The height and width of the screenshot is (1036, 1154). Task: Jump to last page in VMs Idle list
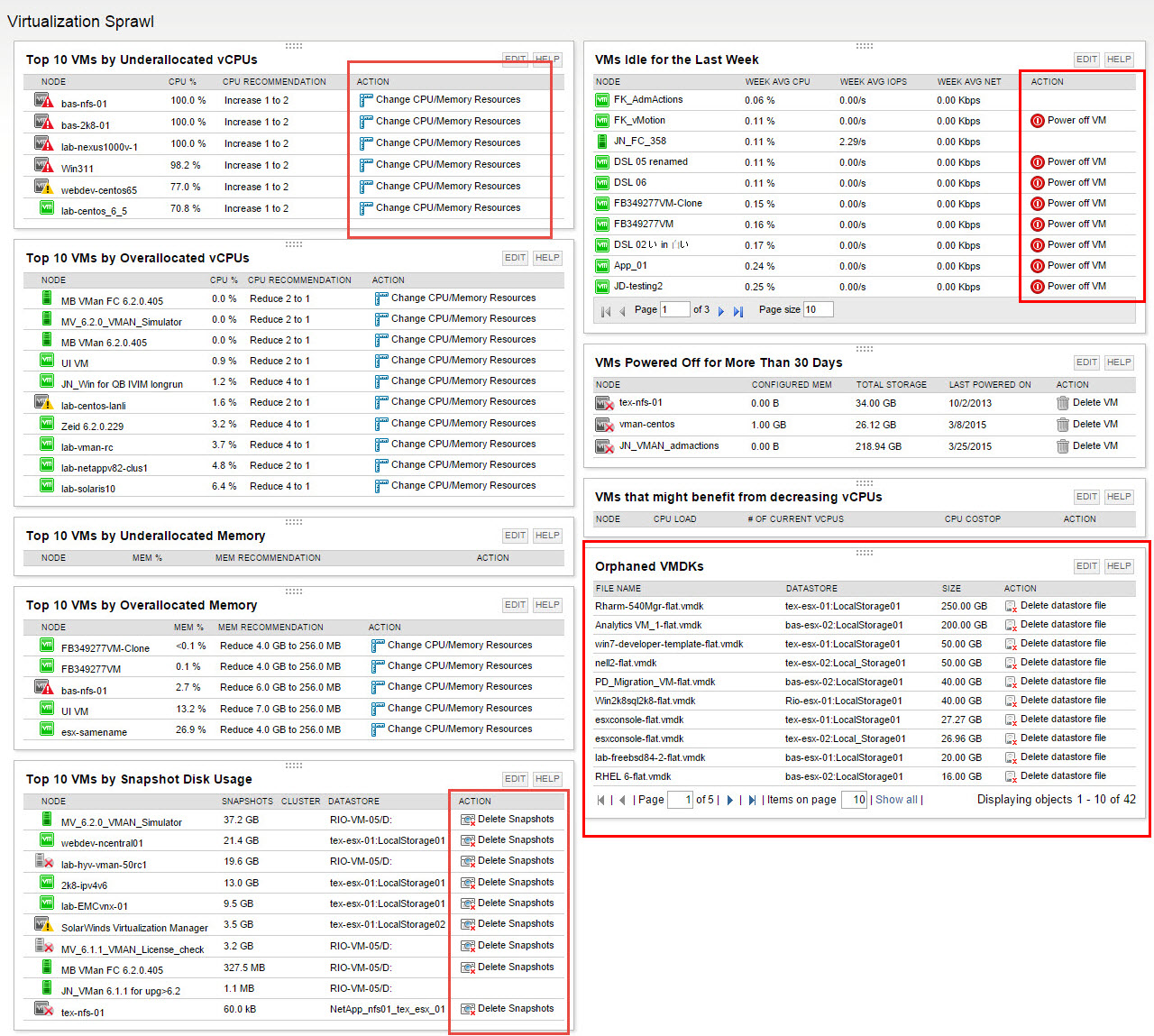pos(738,311)
